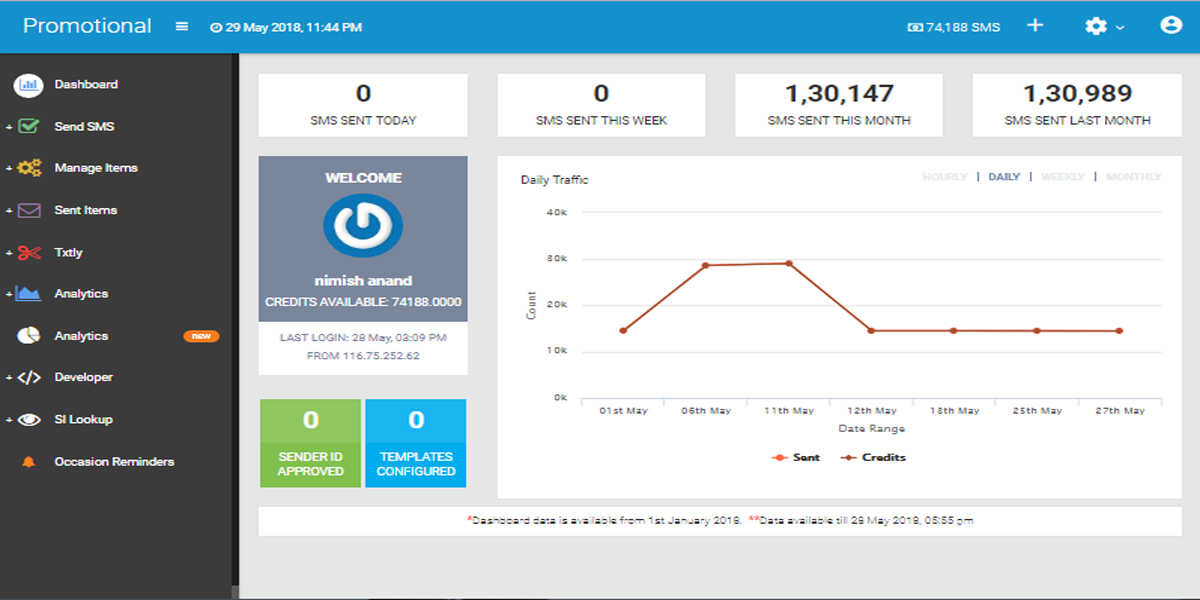This screenshot has height=600, width=1200.
Task: Click the 11th May data point on chart
Action: point(788,264)
